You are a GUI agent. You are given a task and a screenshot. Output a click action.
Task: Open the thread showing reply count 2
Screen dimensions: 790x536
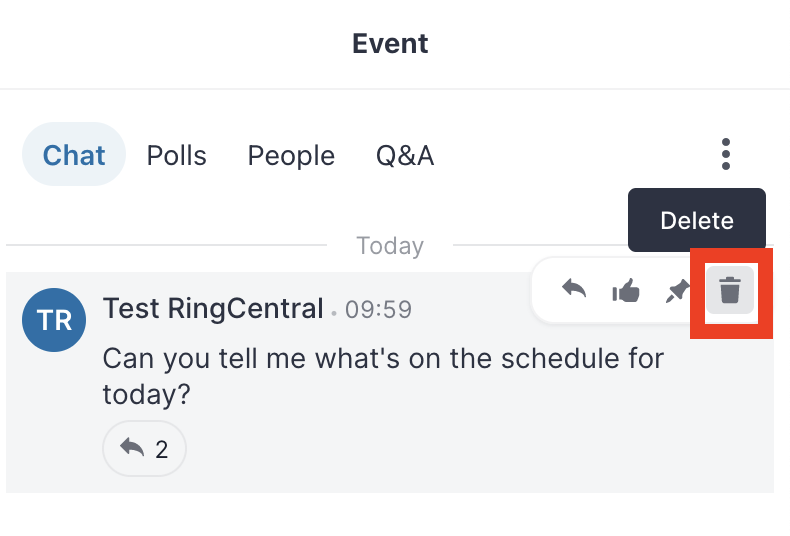(x=145, y=448)
